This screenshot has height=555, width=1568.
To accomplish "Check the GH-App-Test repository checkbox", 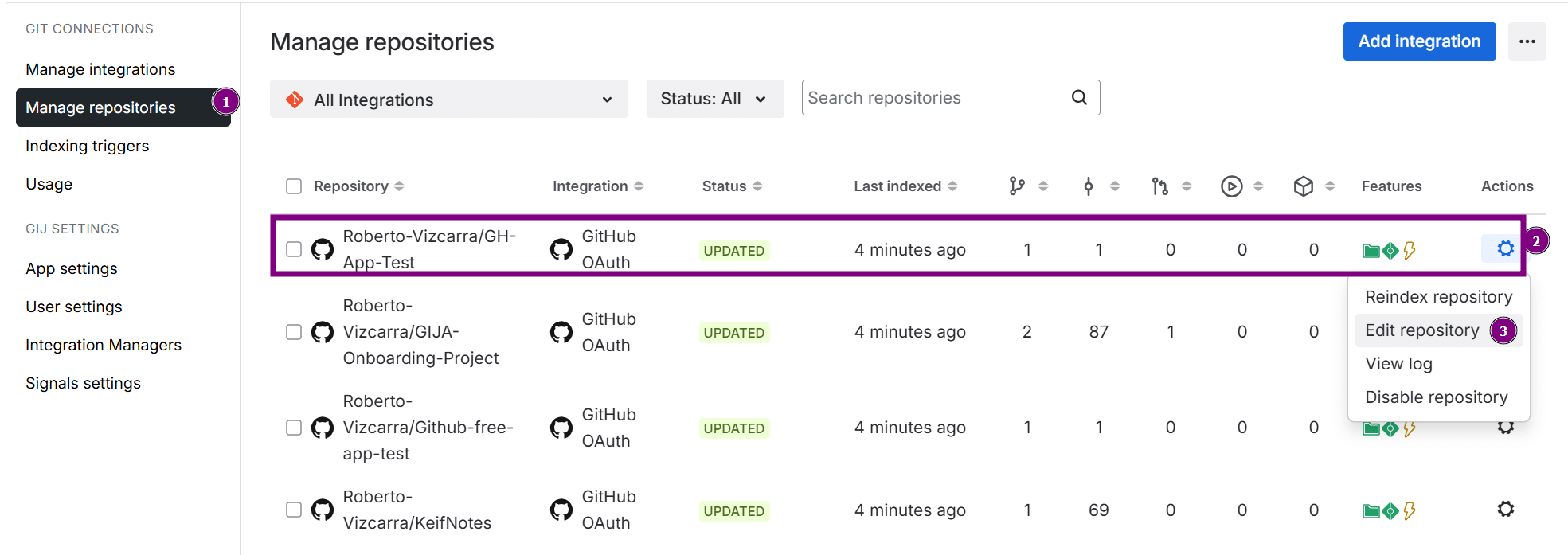I will click(x=294, y=249).
